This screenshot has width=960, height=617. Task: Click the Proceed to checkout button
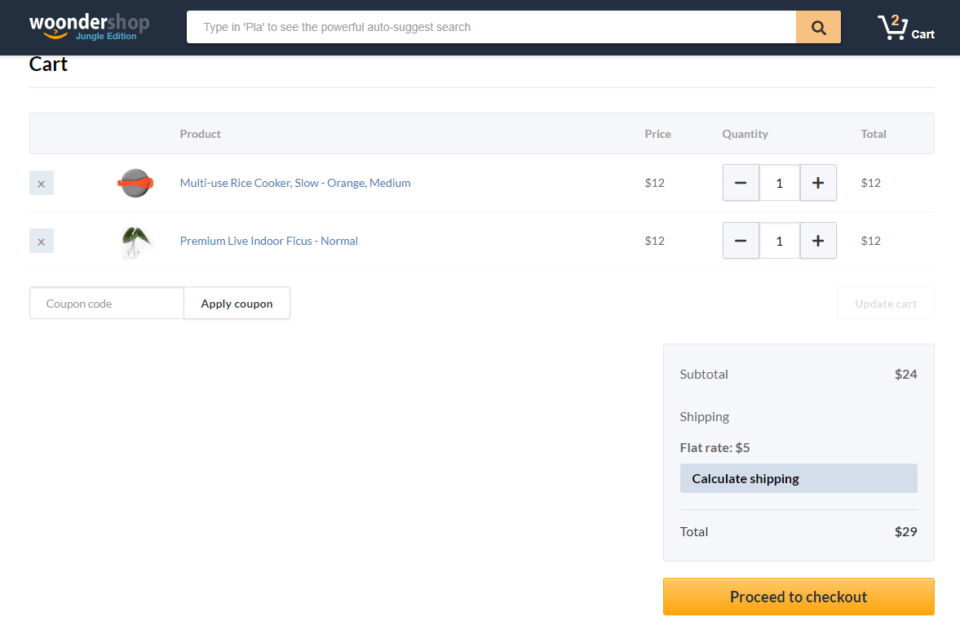pyautogui.click(x=798, y=596)
